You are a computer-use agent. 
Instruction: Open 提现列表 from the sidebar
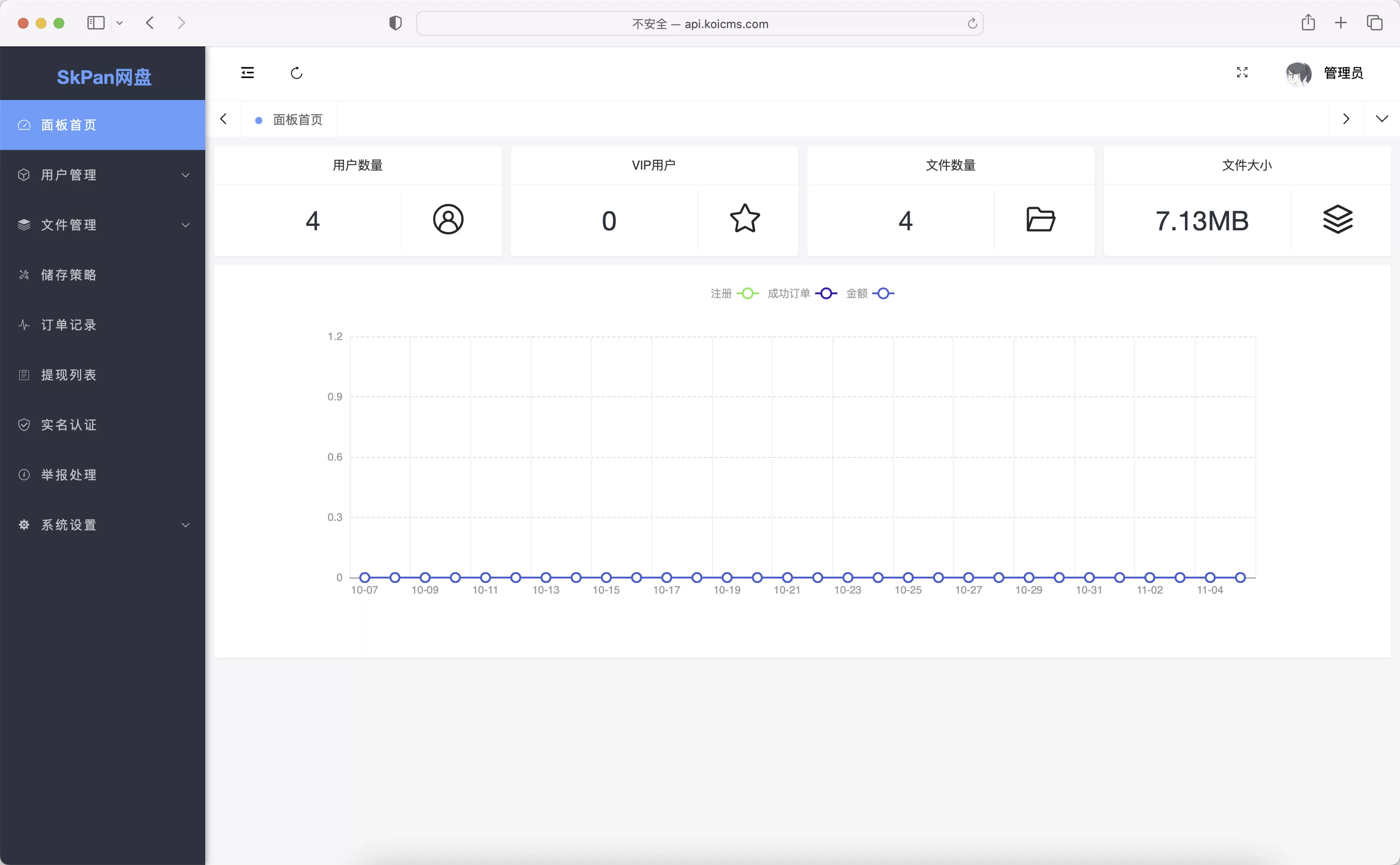[x=102, y=375]
